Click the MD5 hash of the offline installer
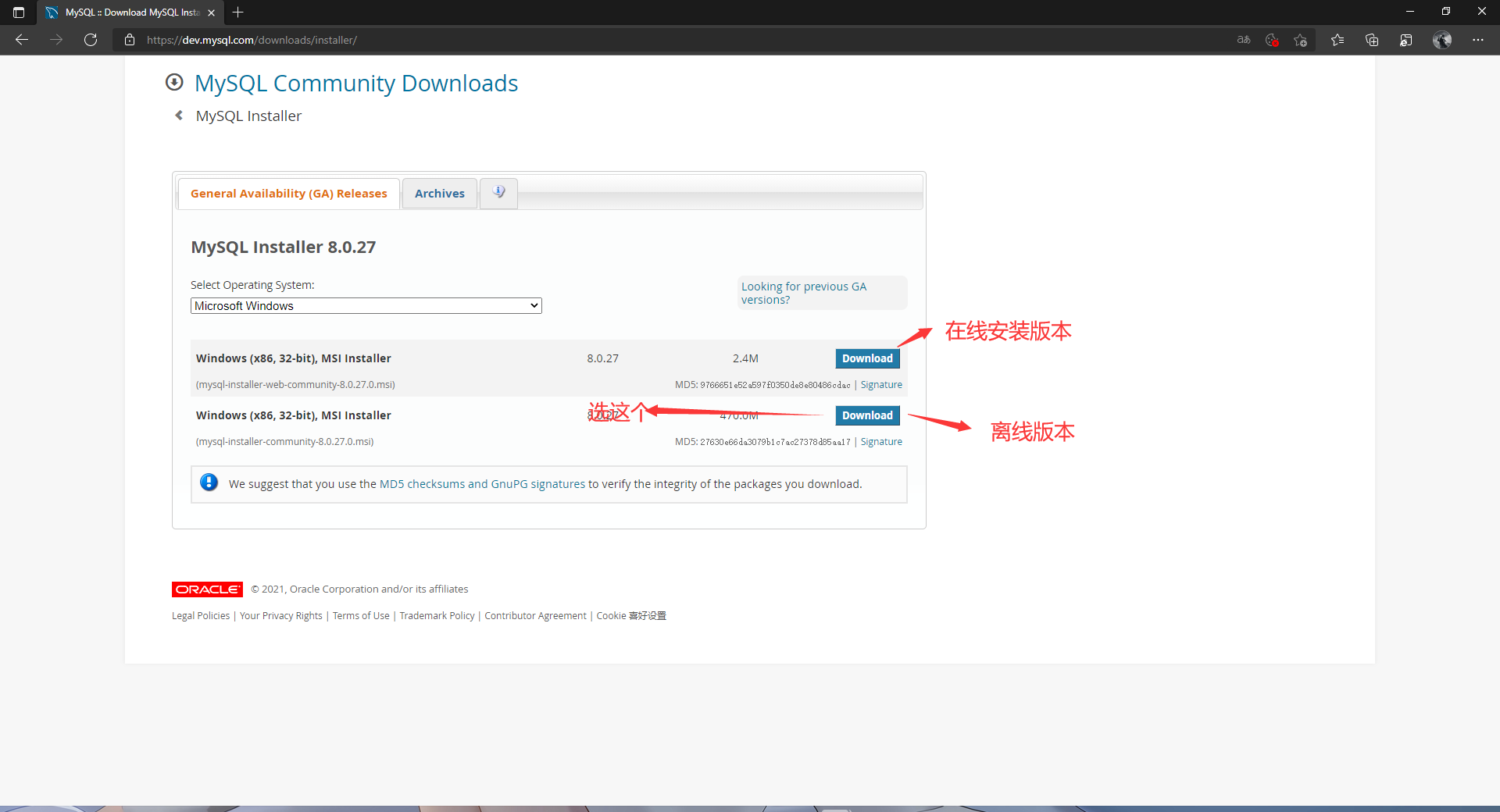The height and width of the screenshot is (812, 1500). tap(775, 442)
